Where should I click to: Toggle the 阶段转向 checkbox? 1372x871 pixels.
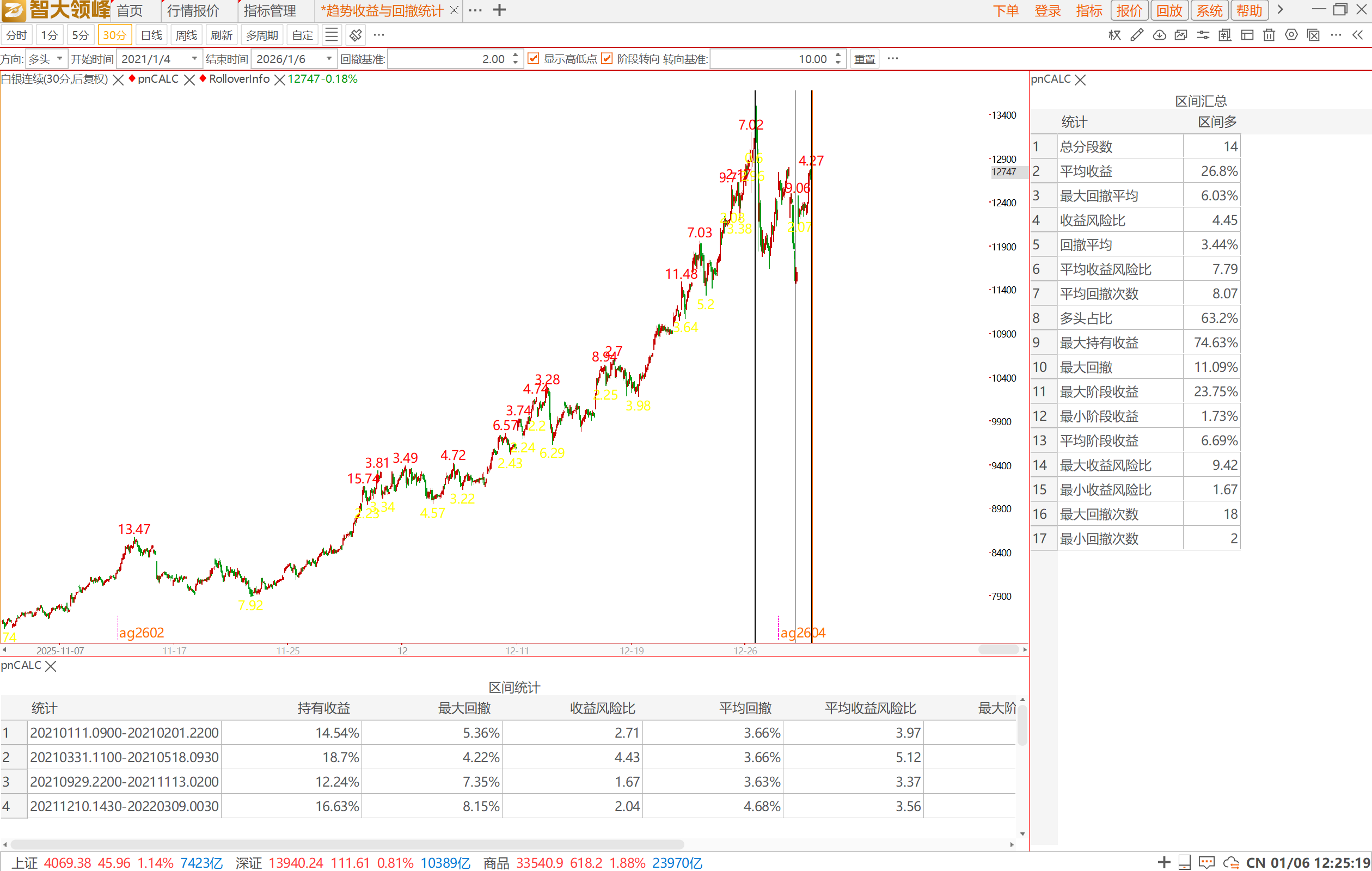pyautogui.click(x=607, y=59)
